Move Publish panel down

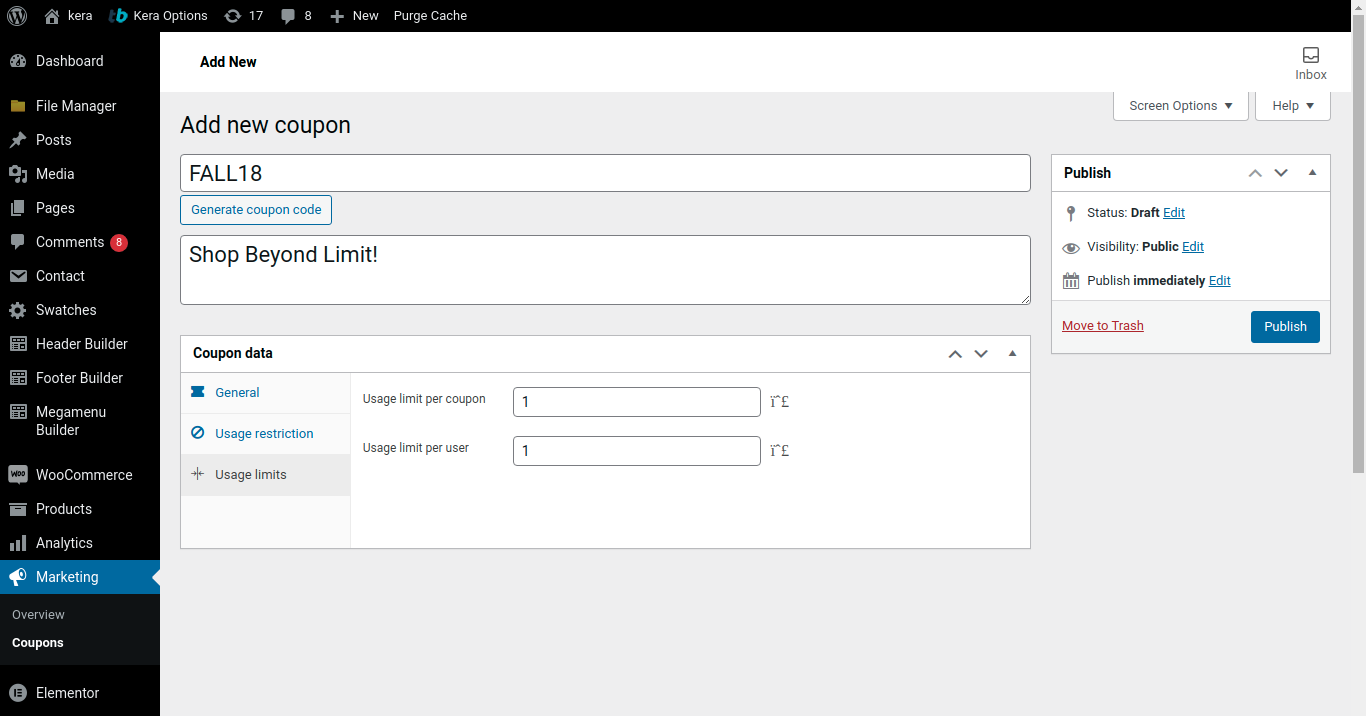1281,173
